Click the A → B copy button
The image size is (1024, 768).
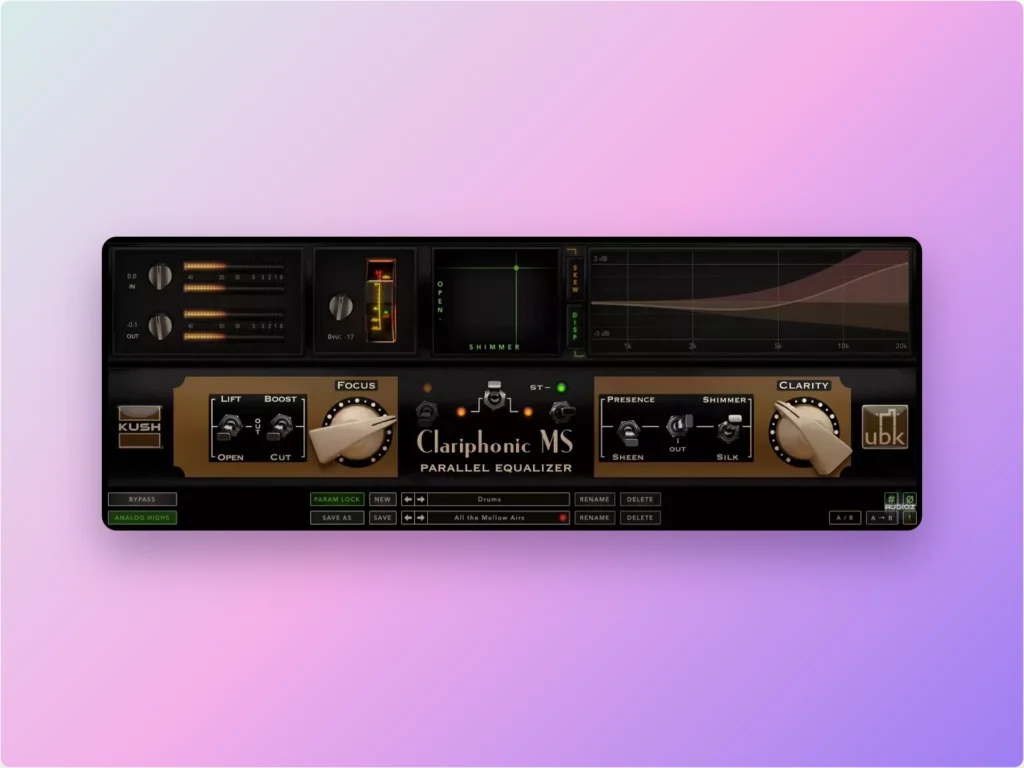(881, 518)
